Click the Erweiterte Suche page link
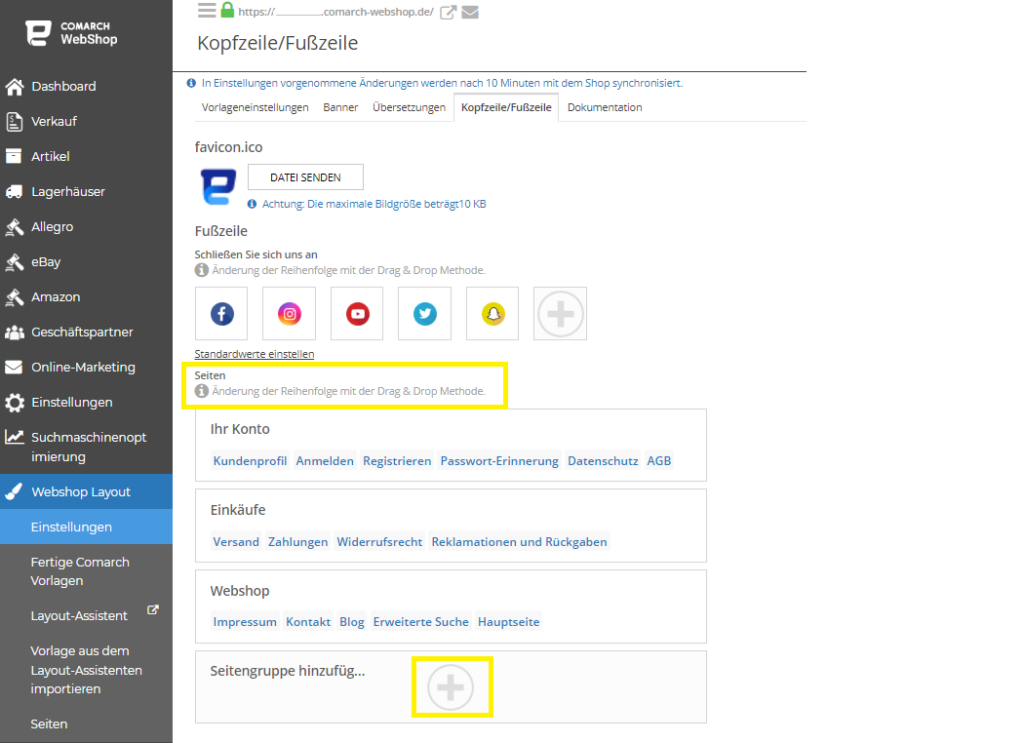This screenshot has height=743, width=1024. pos(421,622)
